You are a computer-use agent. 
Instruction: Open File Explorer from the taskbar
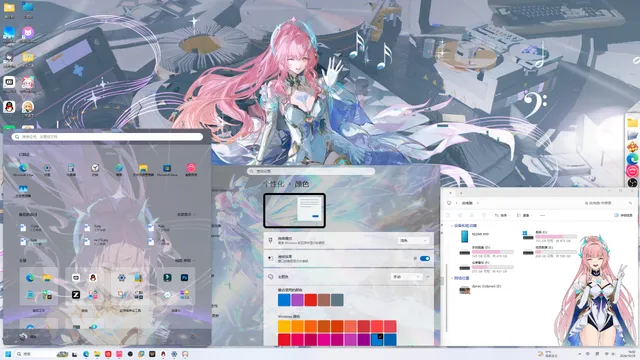[x=97, y=354]
